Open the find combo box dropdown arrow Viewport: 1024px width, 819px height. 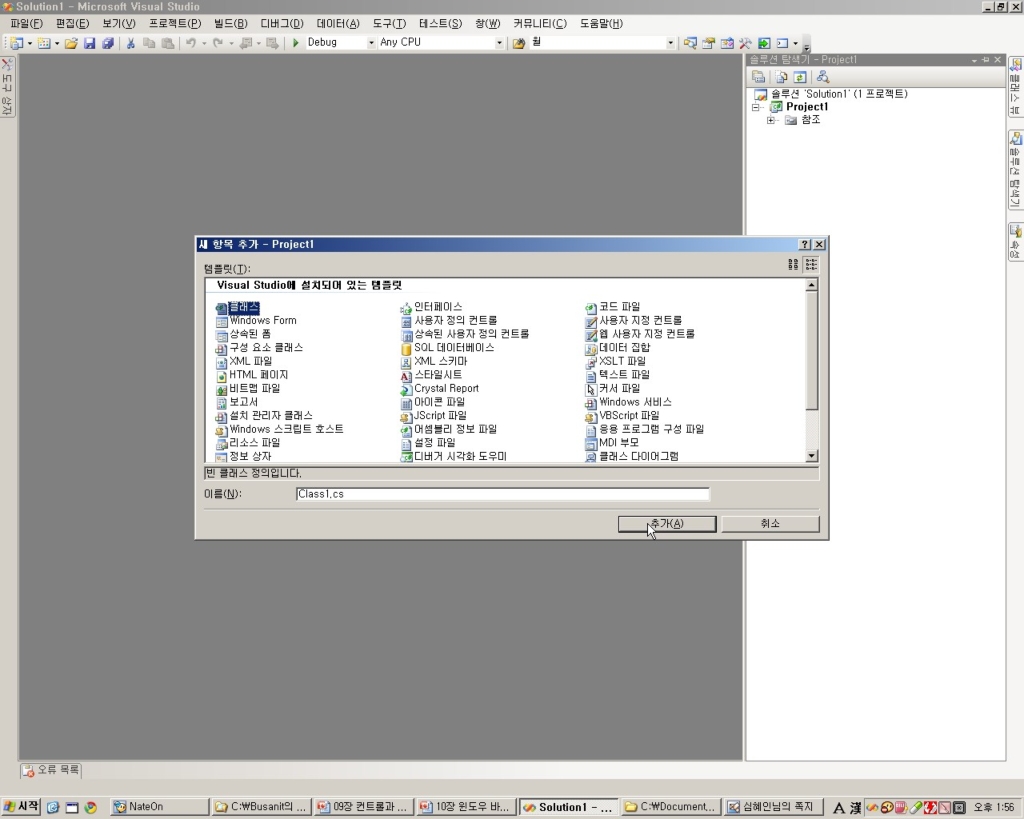(670, 43)
